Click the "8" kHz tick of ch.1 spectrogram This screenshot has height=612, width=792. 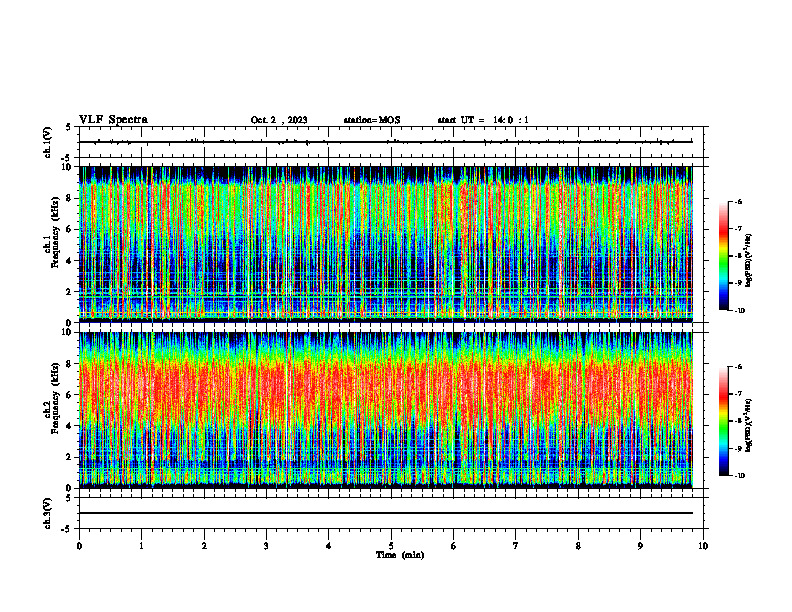pyautogui.click(x=70, y=198)
